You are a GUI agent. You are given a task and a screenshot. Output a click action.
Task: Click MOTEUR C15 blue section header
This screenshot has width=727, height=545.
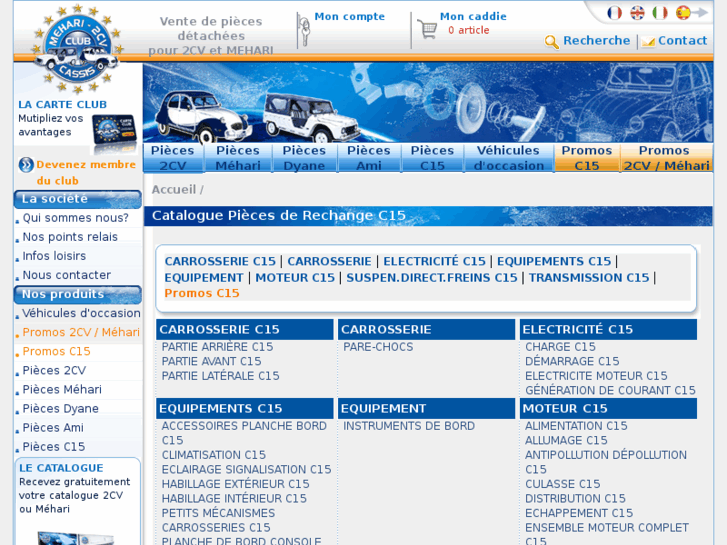click(x=608, y=409)
